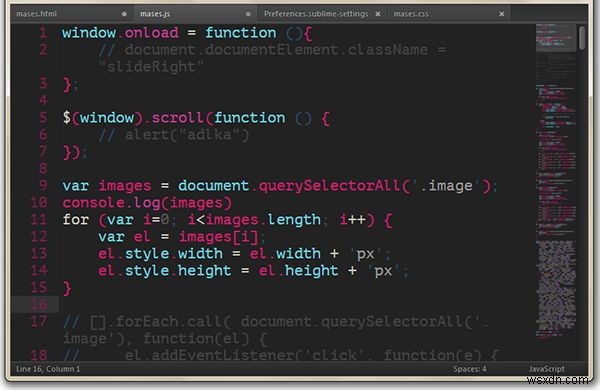600x390 pixels.
Task: Switch to the mases.css tab
Action: 448,14
